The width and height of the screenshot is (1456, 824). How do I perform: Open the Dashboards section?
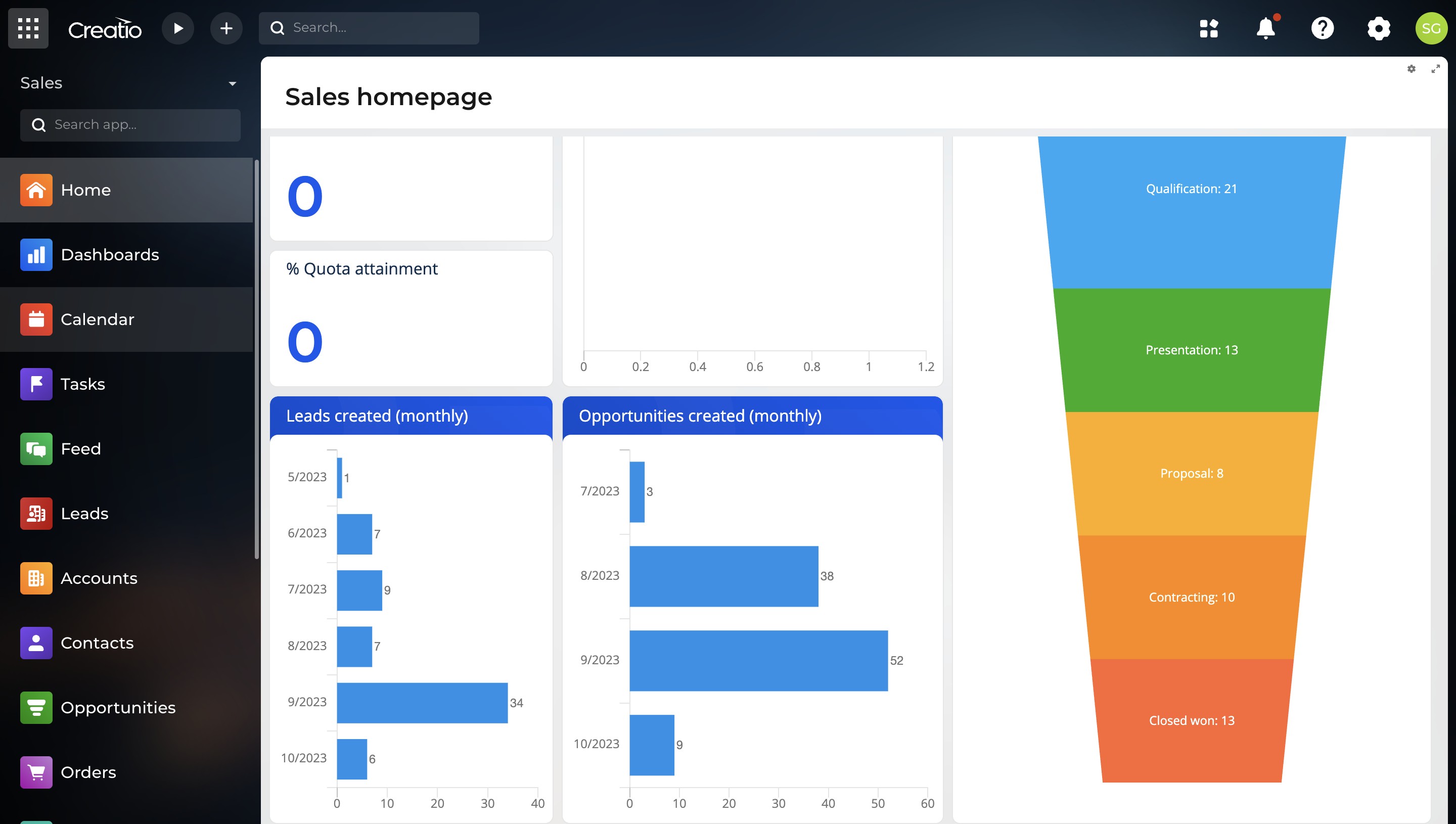pos(110,255)
